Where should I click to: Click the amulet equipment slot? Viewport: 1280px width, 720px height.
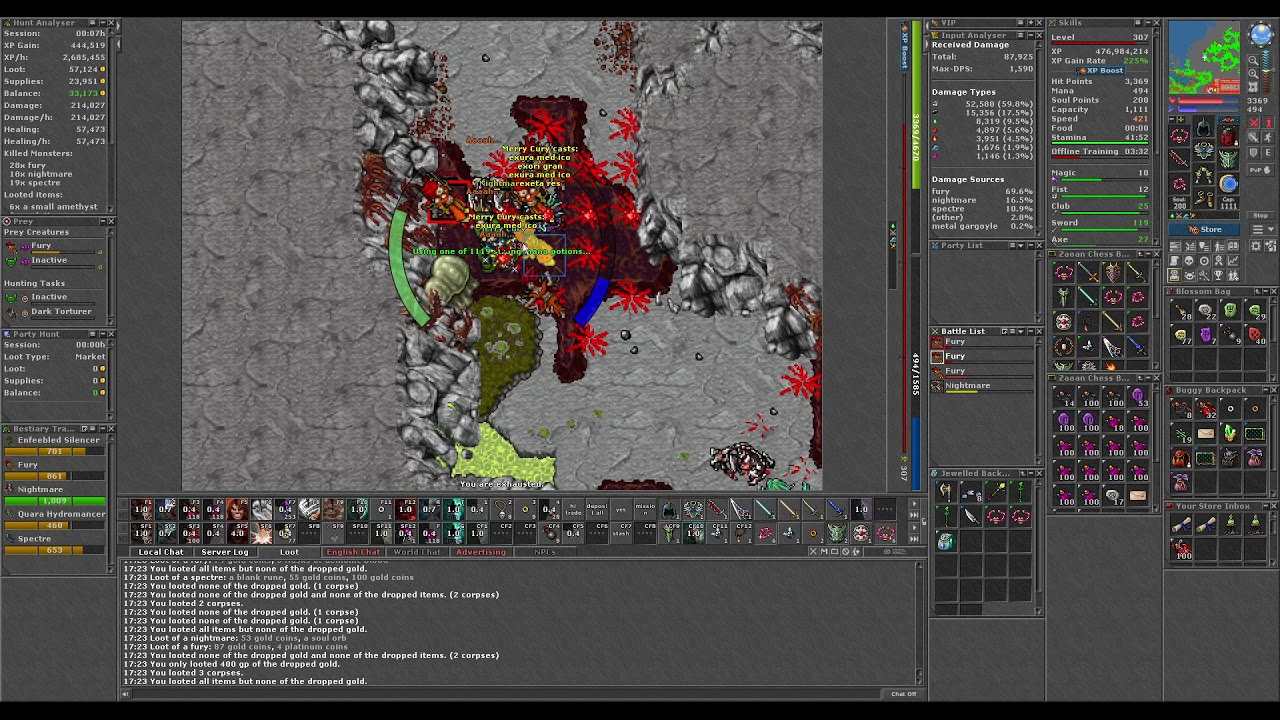pyautogui.click(x=1178, y=135)
